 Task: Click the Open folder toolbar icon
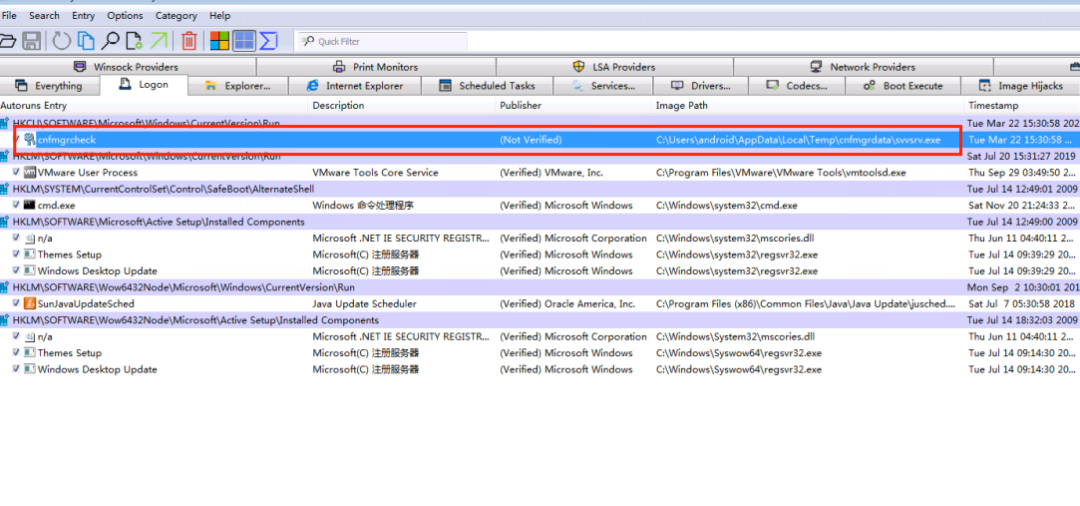tap(8, 41)
